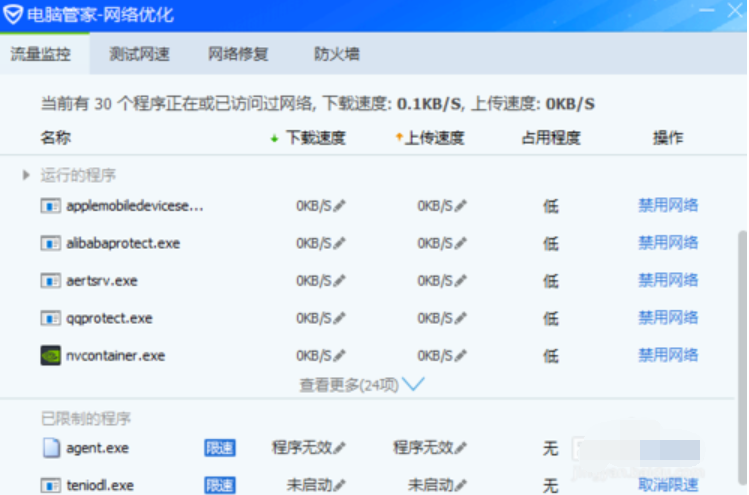
Task: Click the agent.exe file icon
Action: [50, 448]
